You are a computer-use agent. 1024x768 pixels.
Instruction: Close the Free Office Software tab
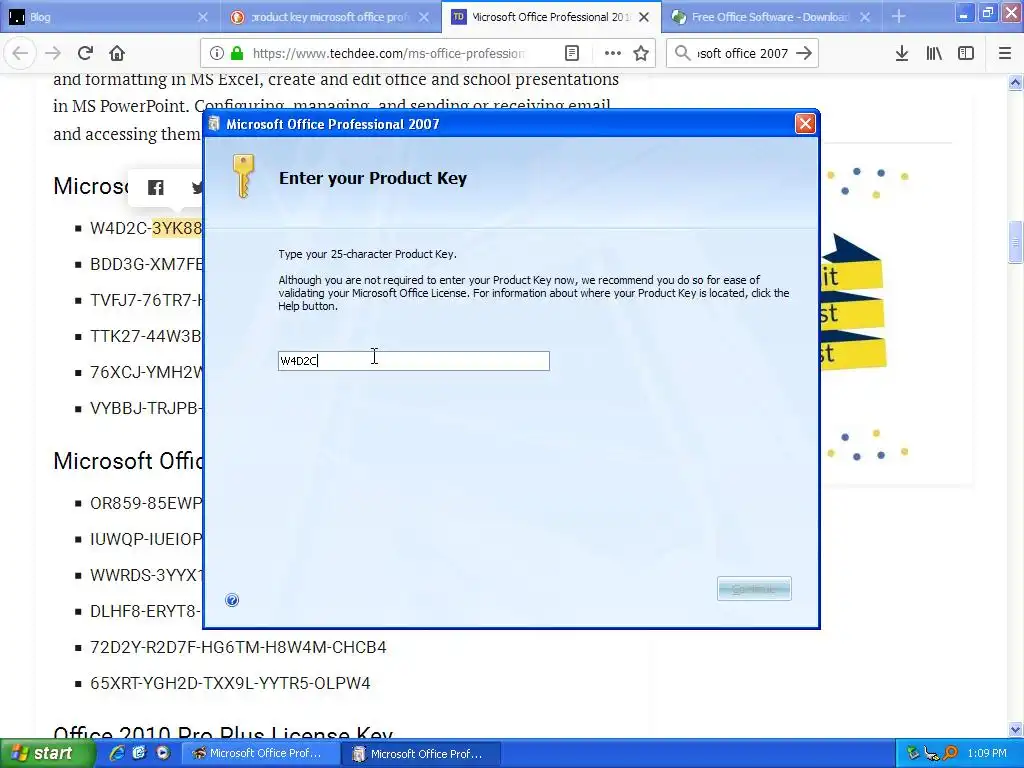tap(865, 17)
